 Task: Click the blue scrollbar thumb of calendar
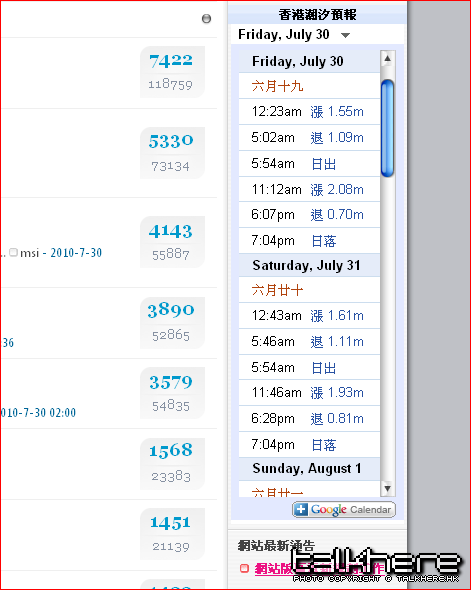[x=387, y=128]
